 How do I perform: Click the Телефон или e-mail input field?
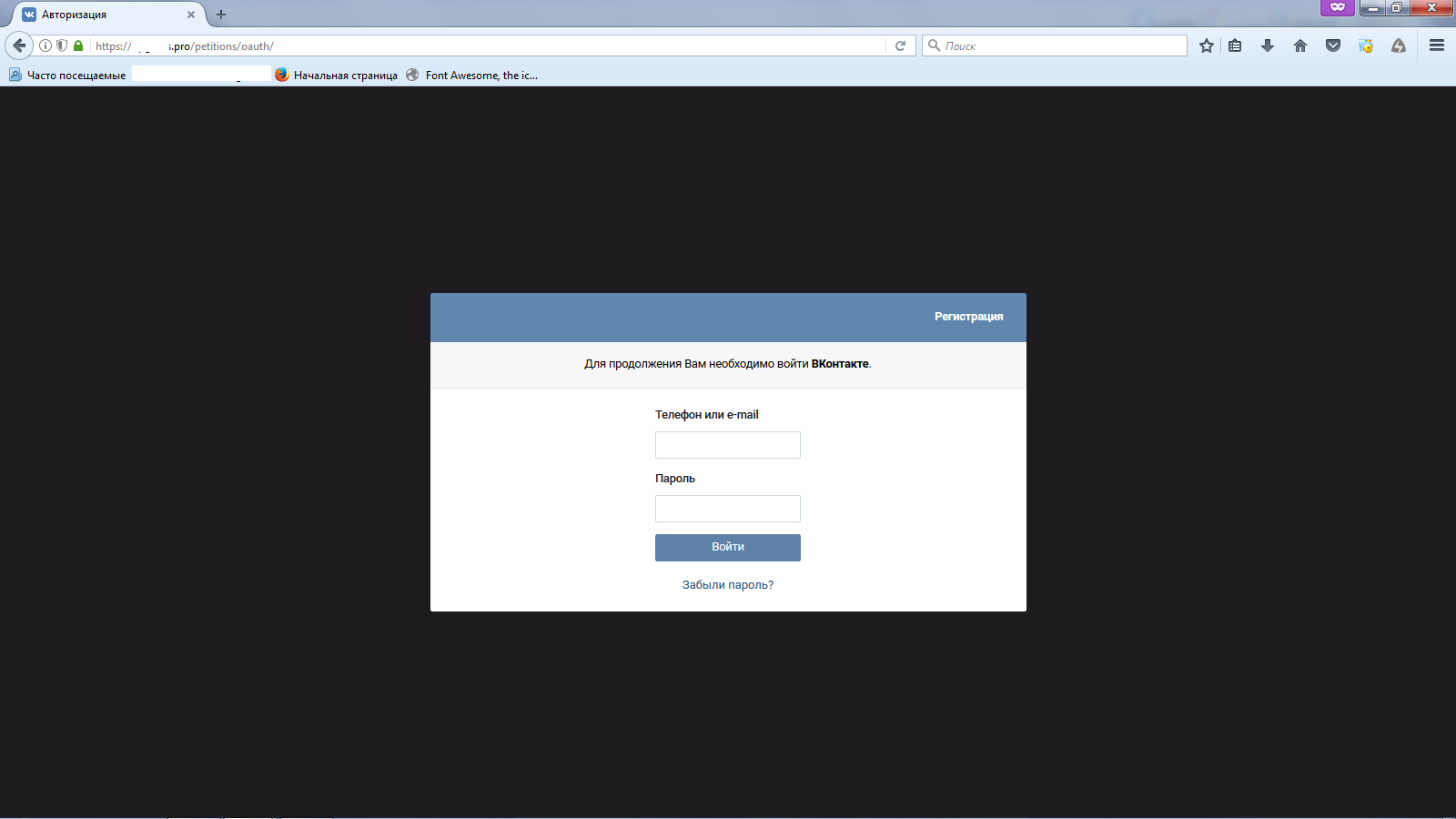pos(728,445)
